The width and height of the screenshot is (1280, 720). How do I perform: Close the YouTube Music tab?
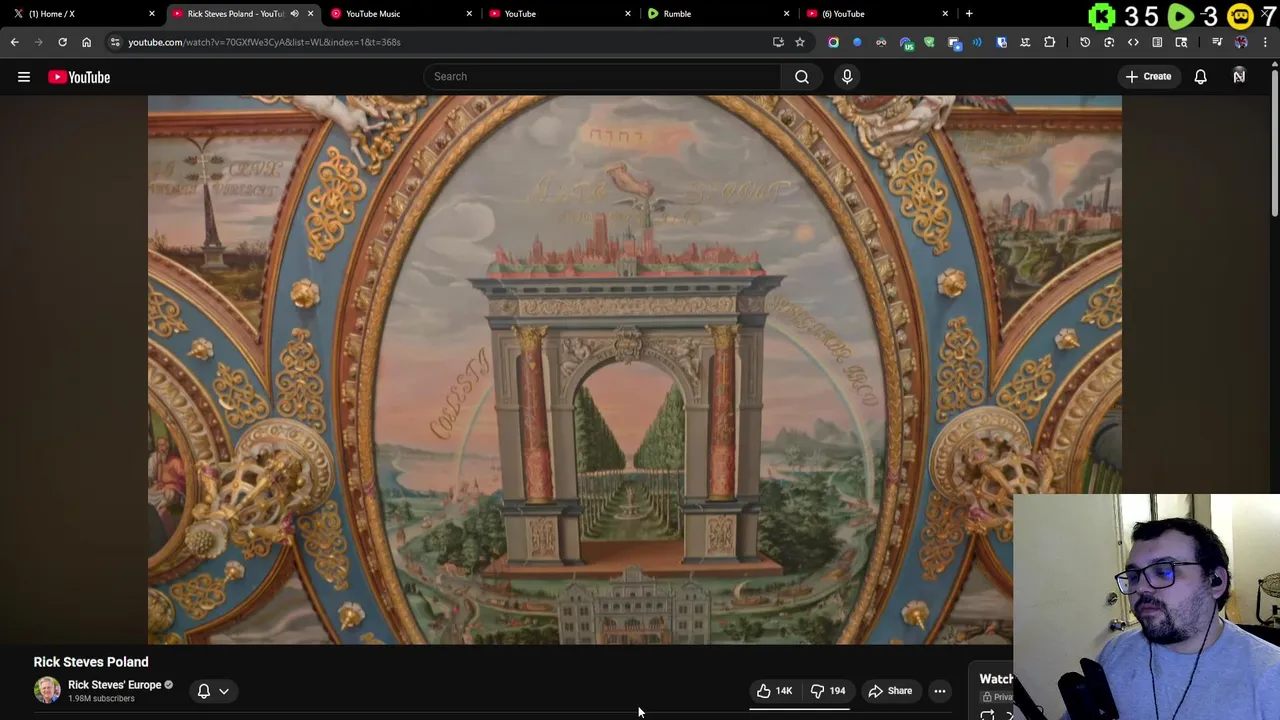[x=469, y=14]
